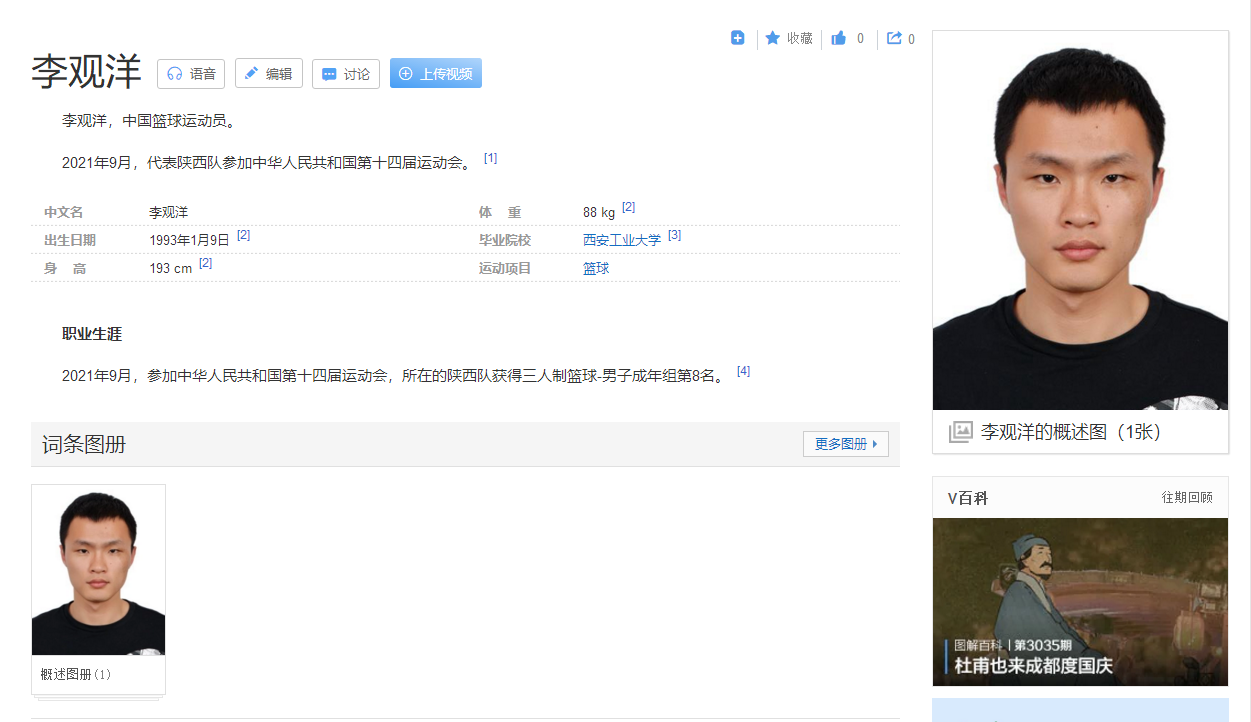Image resolution: width=1251 pixels, height=722 pixels.
Task: Click the V百科 panel title
Action: click(x=968, y=498)
